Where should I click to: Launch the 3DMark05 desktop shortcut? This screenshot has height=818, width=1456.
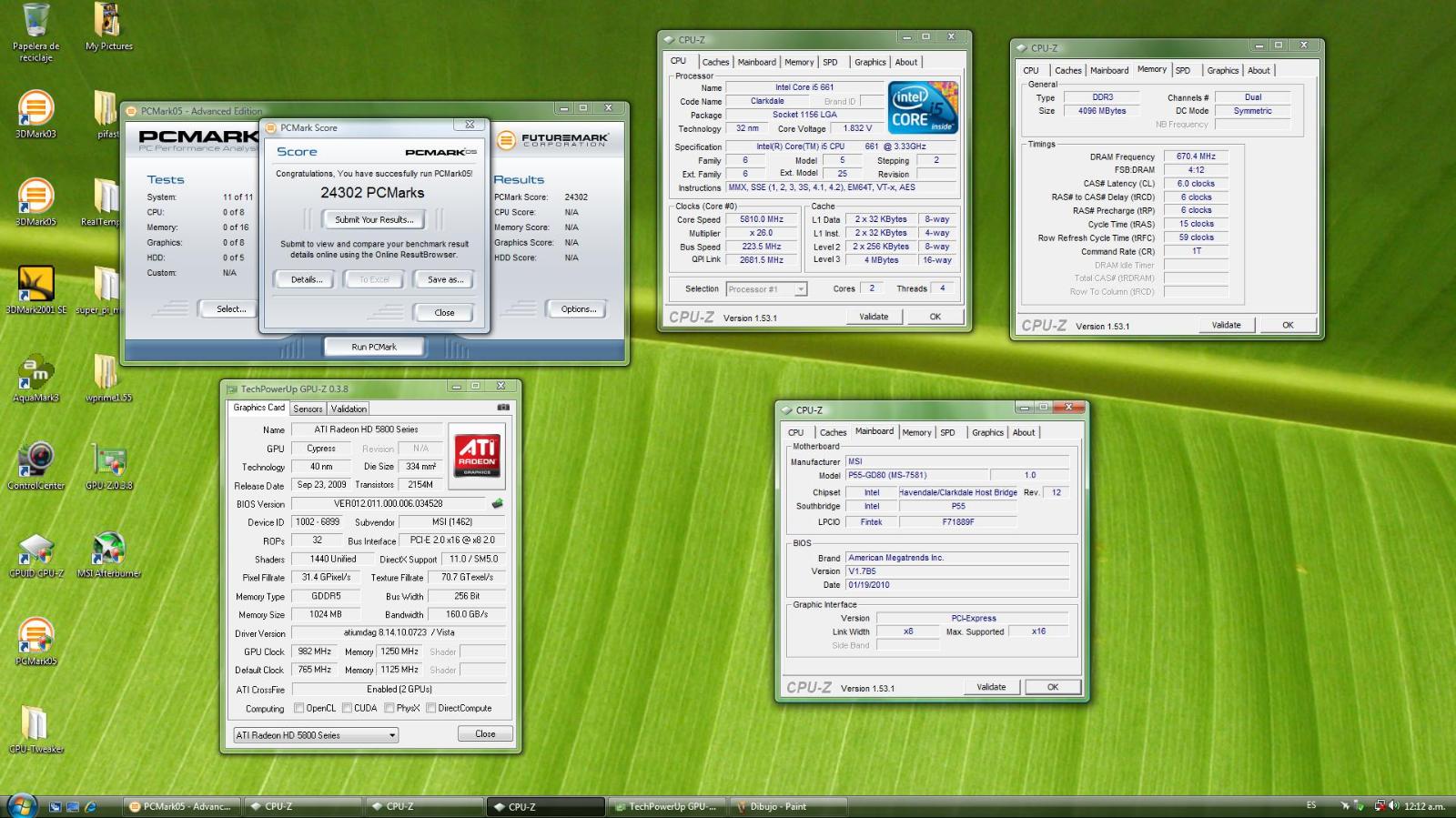(35, 203)
